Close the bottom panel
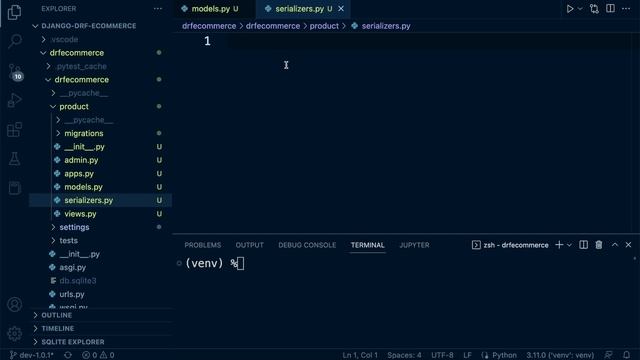This screenshot has width=640, height=360. click(x=628, y=244)
